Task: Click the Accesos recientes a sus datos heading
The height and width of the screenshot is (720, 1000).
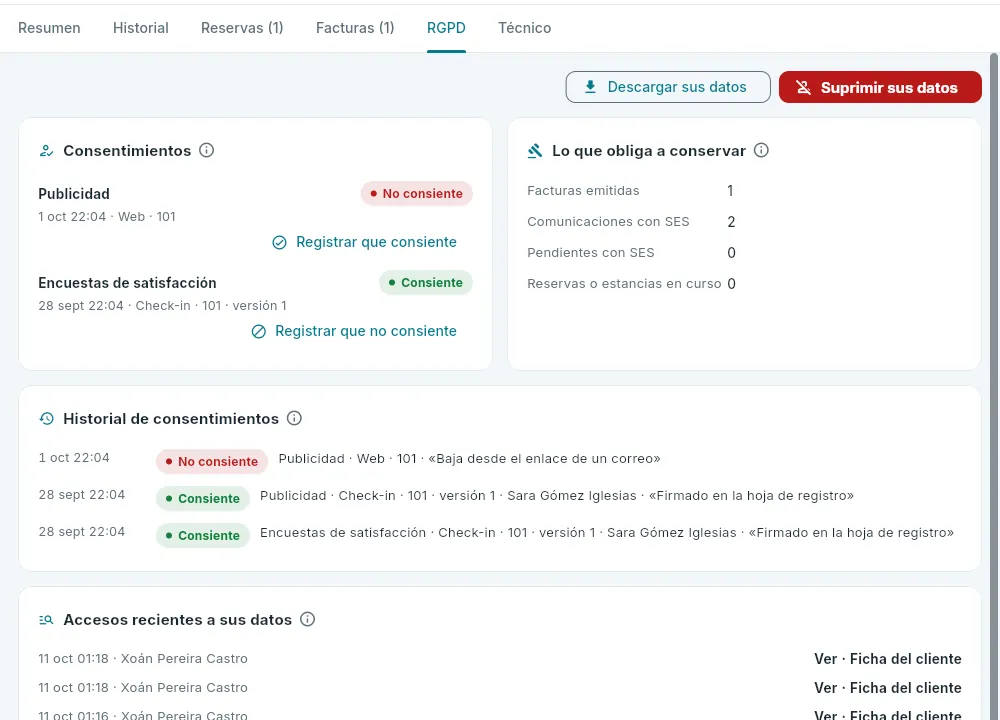Action: 178,620
